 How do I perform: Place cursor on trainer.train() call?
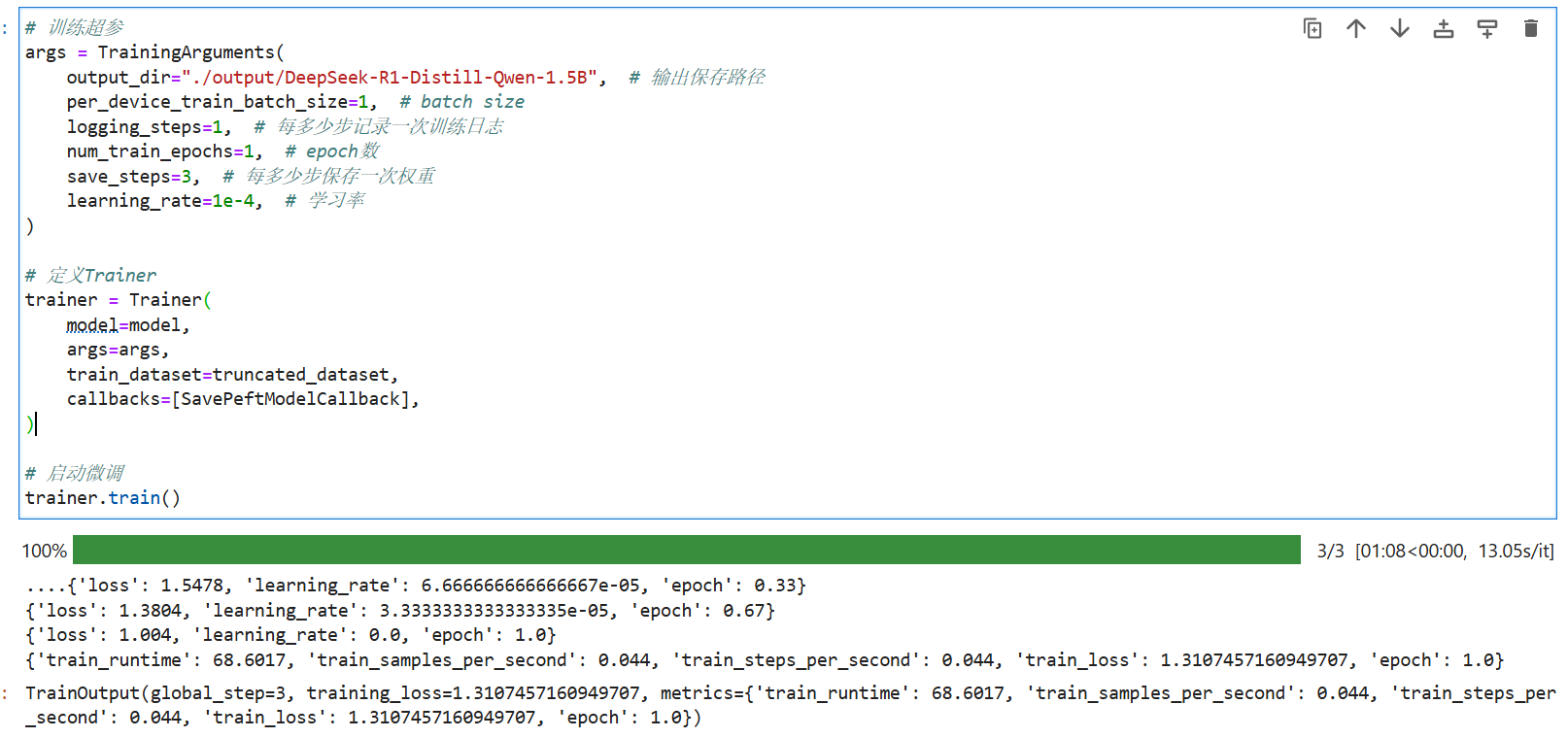click(x=102, y=498)
